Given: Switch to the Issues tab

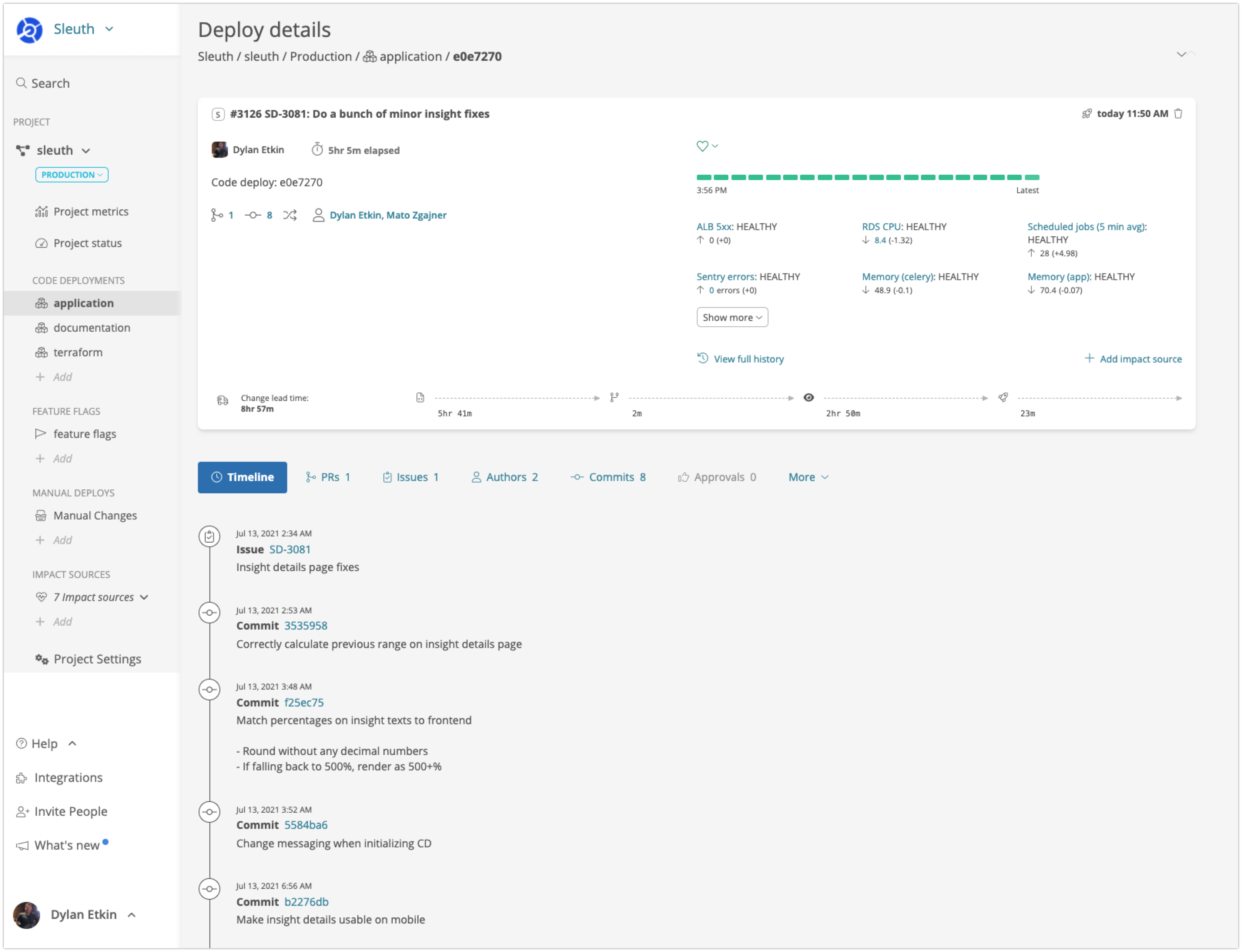Looking at the screenshot, I should pyautogui.click(x=410, y=477).
